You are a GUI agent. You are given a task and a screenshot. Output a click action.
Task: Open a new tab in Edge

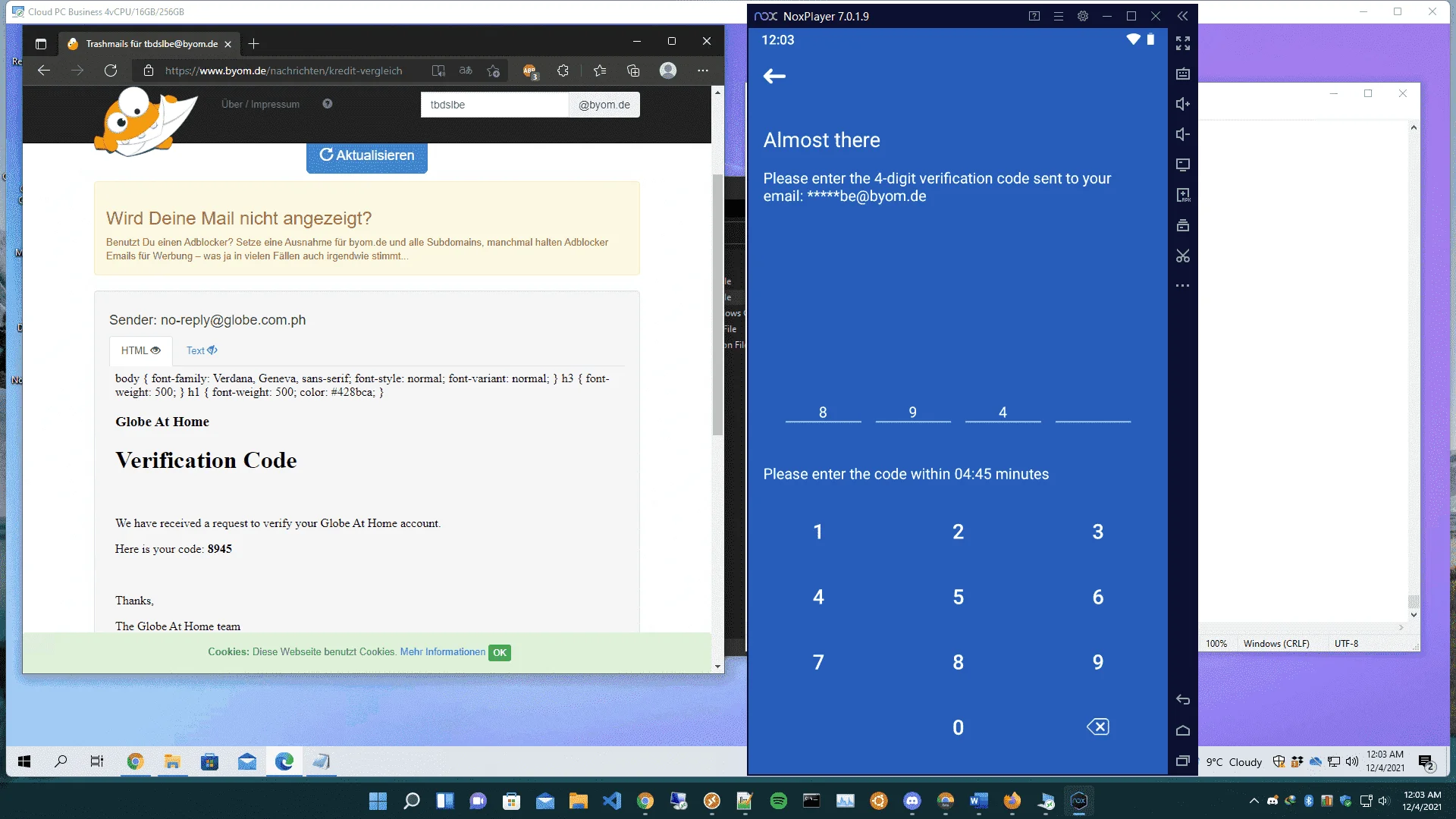pos(254,44)
